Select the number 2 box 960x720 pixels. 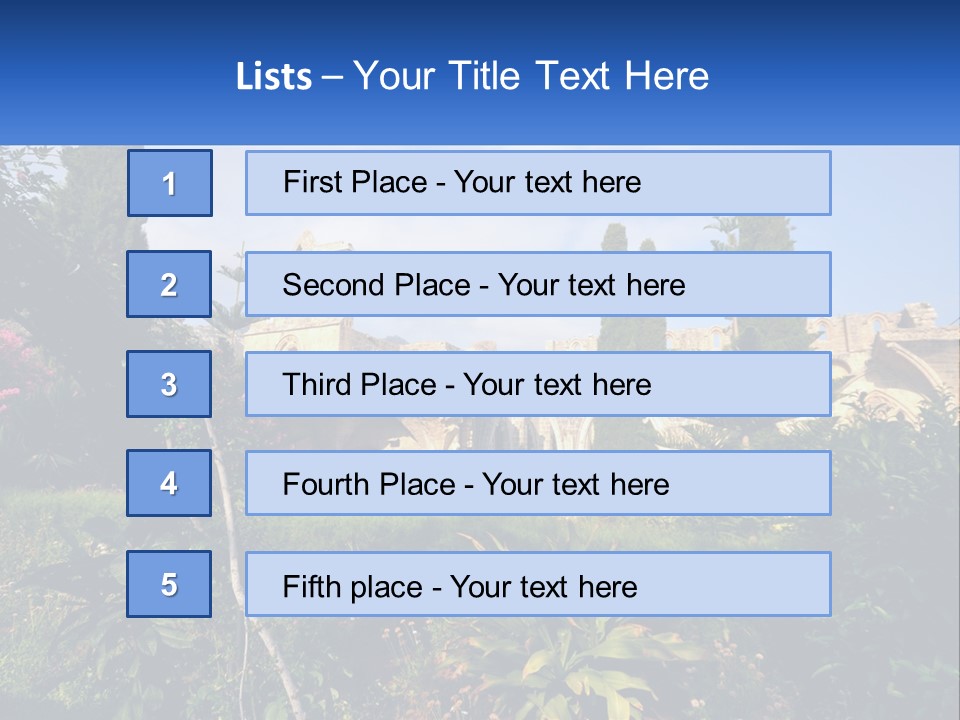pyautogui.click(x=169, y=284)
